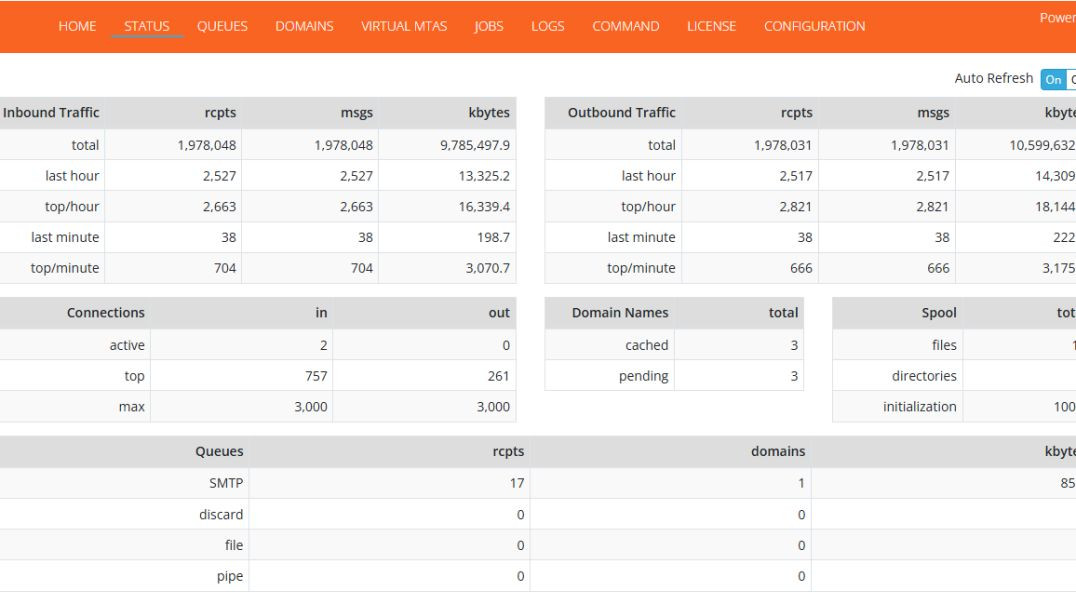Click the LICENSE menu item
Image resolution: width=1076 pixels, height=604 pixels.
point(711,26)
